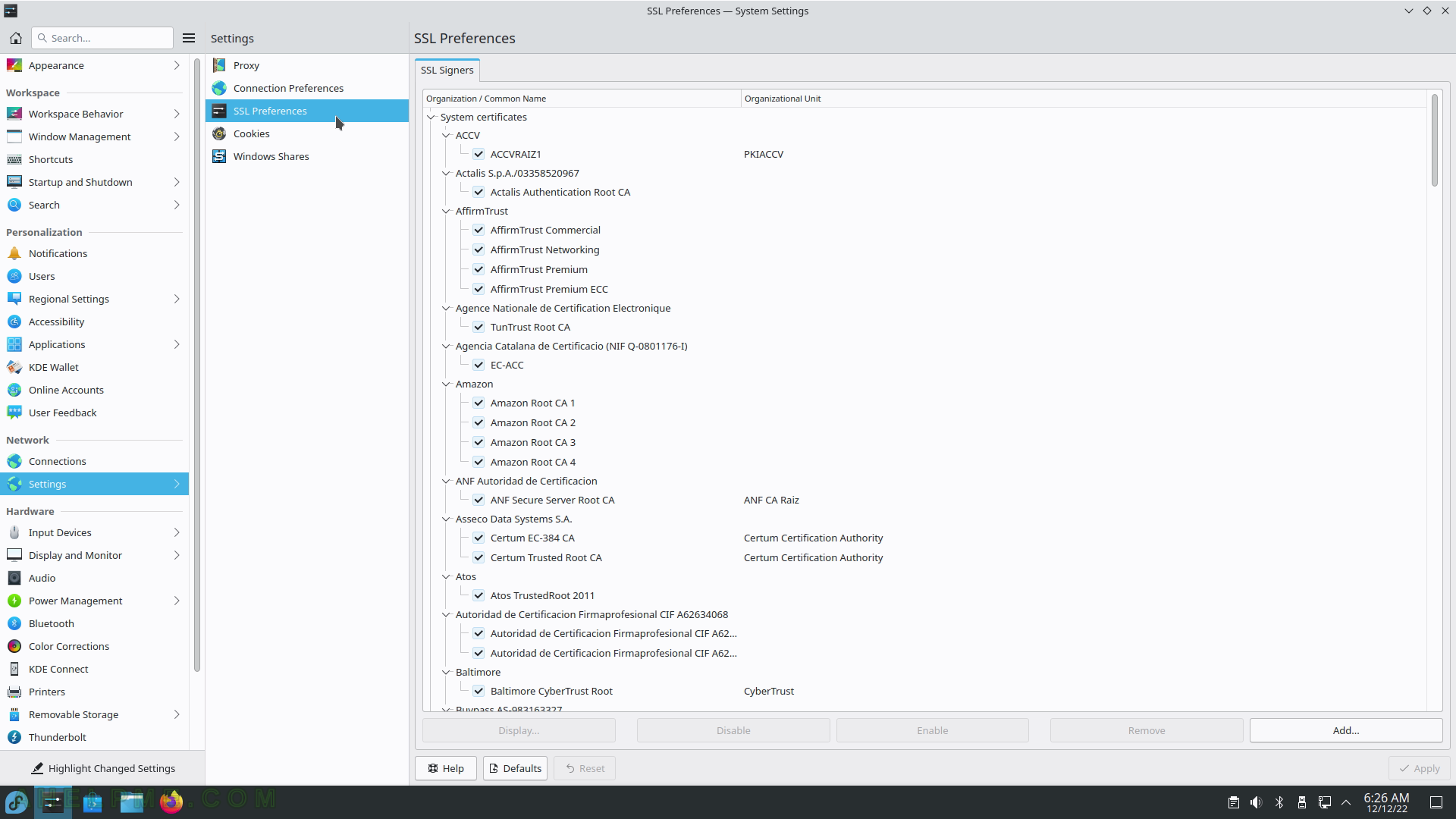This screenshot has height=819, width=1456.
Task: Sort by Organization / Common Name header
Action: 582,99
